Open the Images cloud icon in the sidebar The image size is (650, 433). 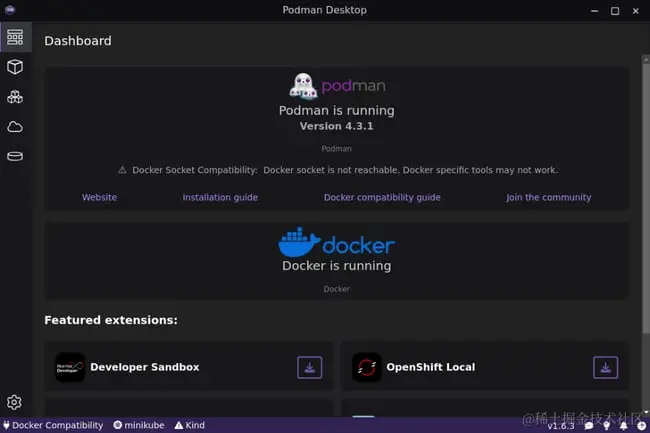[x=15, y=127]
